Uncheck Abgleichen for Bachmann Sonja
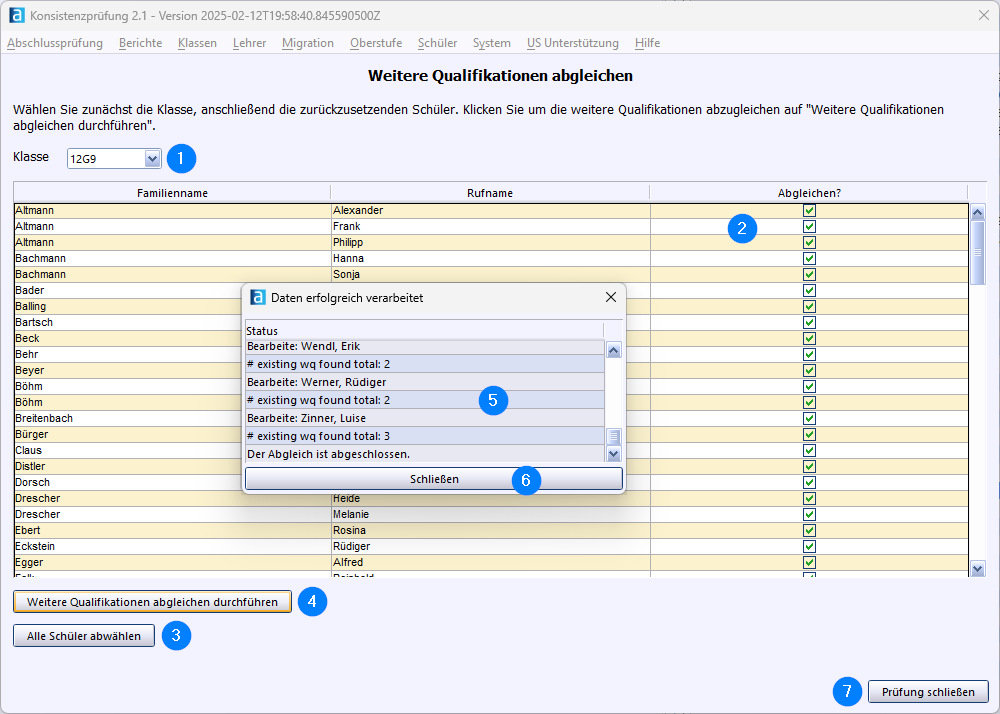The width and height of the screenshot is (1000, 714). pyautogui.click(x=809, y=274)
